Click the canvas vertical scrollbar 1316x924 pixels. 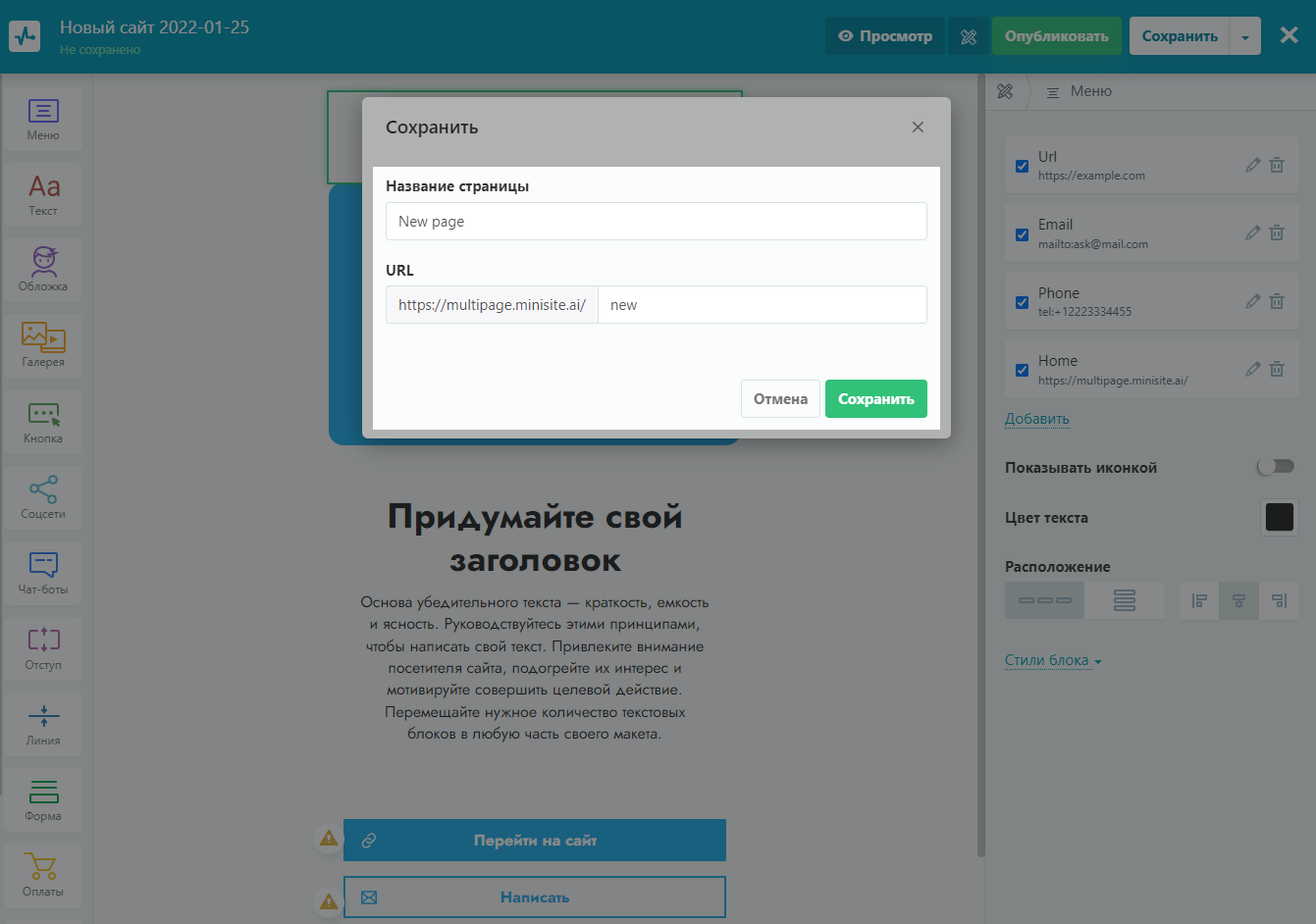pos(979,466)
